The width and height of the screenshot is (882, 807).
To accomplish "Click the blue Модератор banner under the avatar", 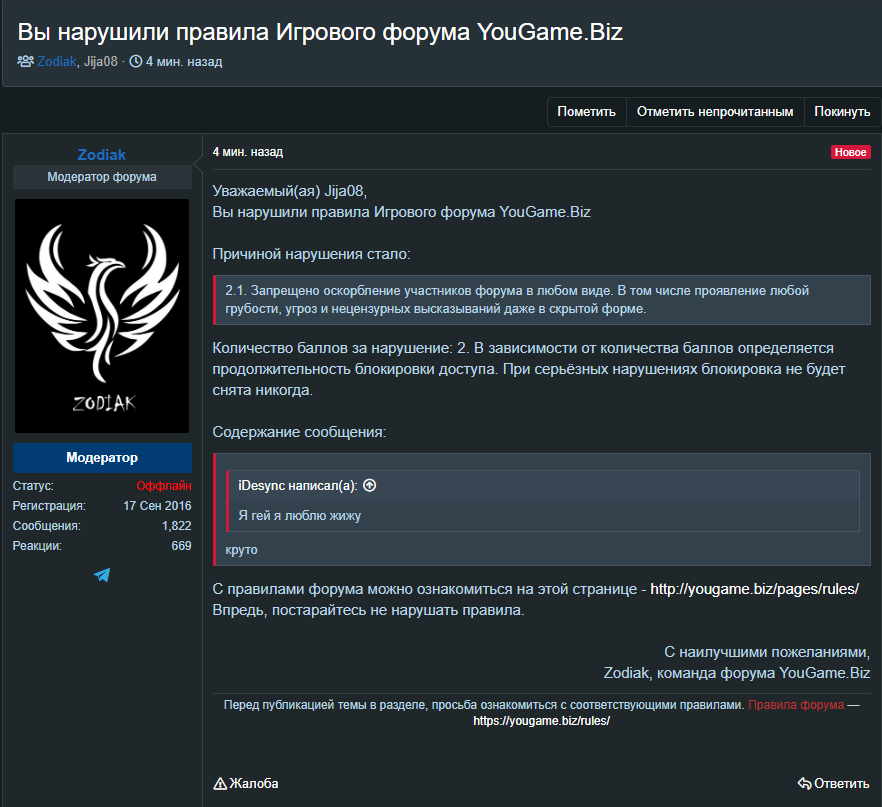I will (x=101, y=458).
